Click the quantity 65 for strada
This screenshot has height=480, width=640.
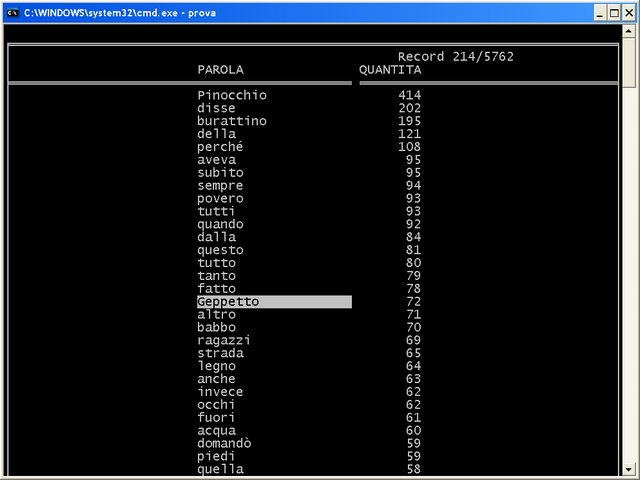413,353
